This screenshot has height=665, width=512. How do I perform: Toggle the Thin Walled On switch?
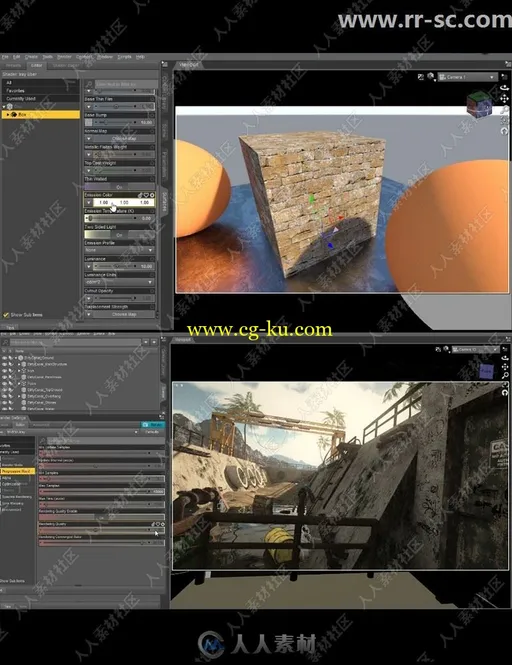pos(119,187)
